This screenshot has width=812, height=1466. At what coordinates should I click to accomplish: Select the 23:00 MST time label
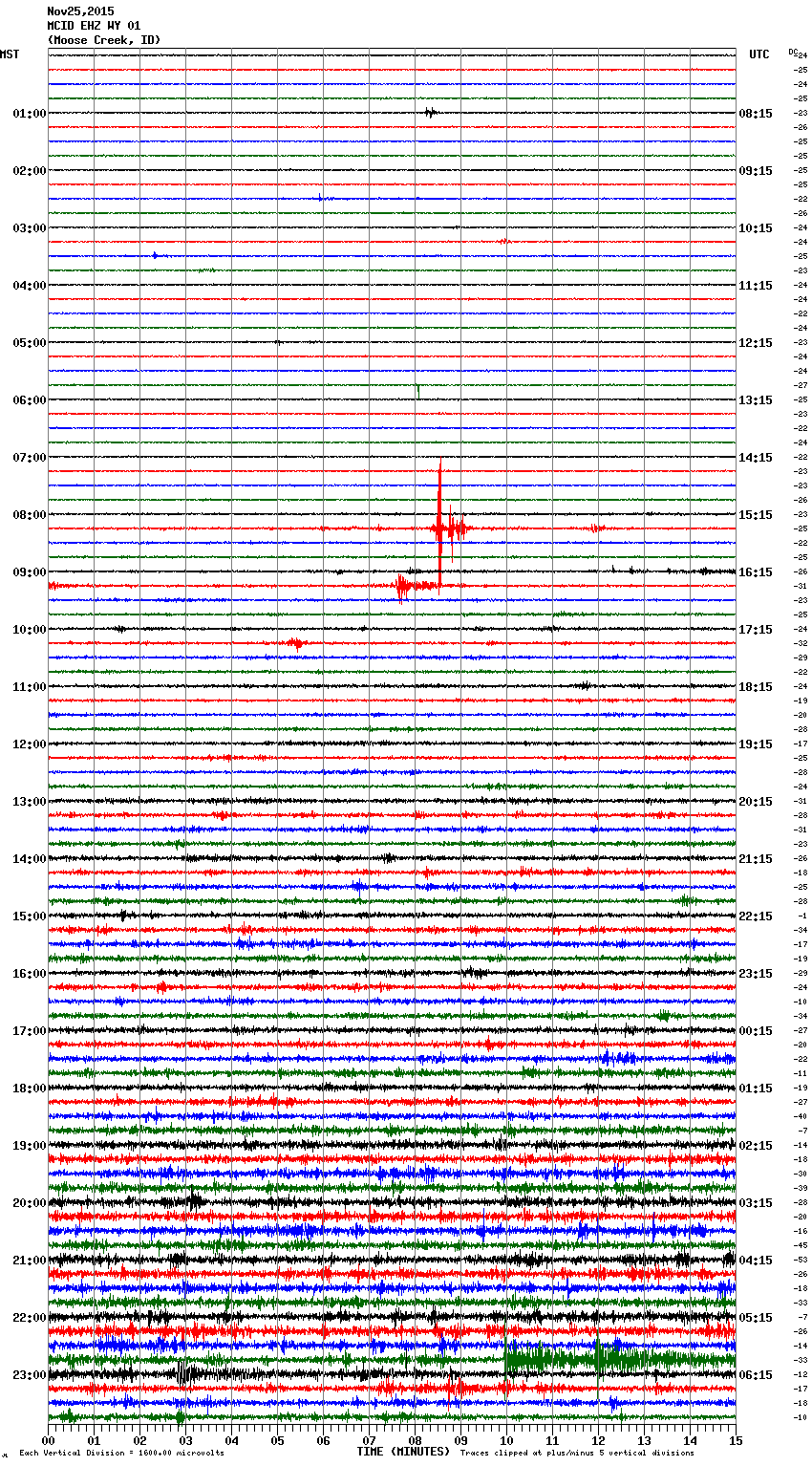[30, 1375]
